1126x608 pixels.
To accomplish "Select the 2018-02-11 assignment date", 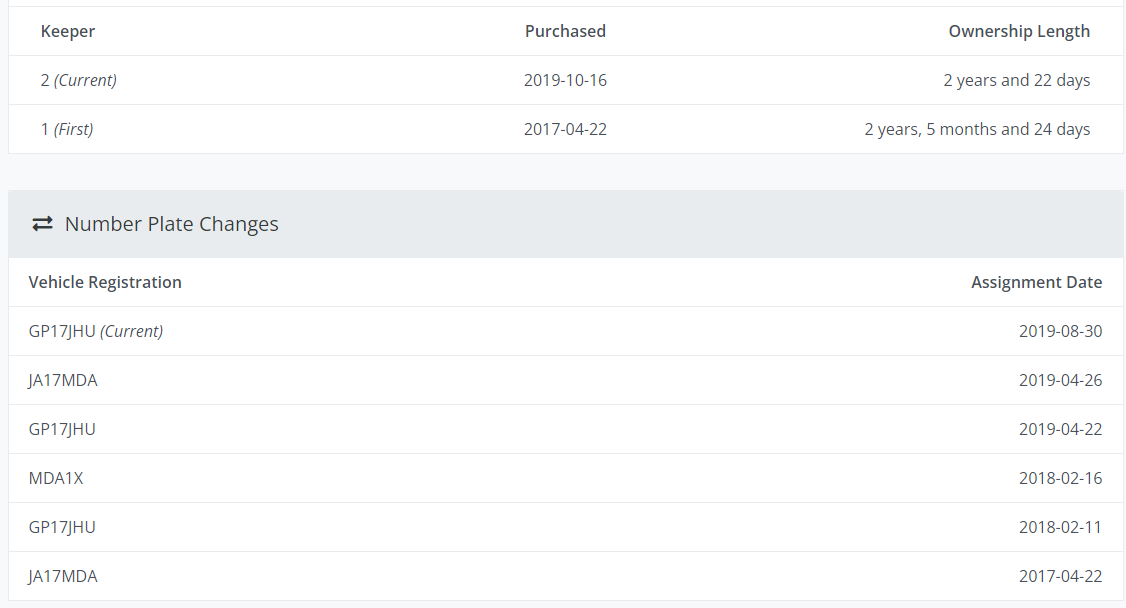I will (1060, 527).
